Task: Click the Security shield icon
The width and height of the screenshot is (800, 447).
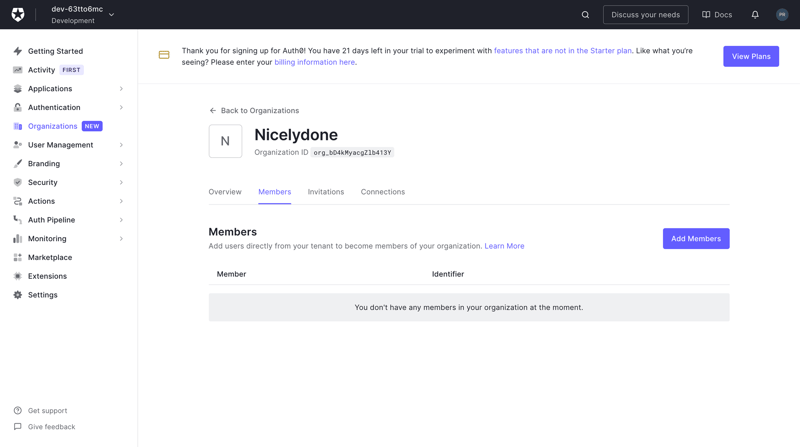Action: (x=18, y=182)
